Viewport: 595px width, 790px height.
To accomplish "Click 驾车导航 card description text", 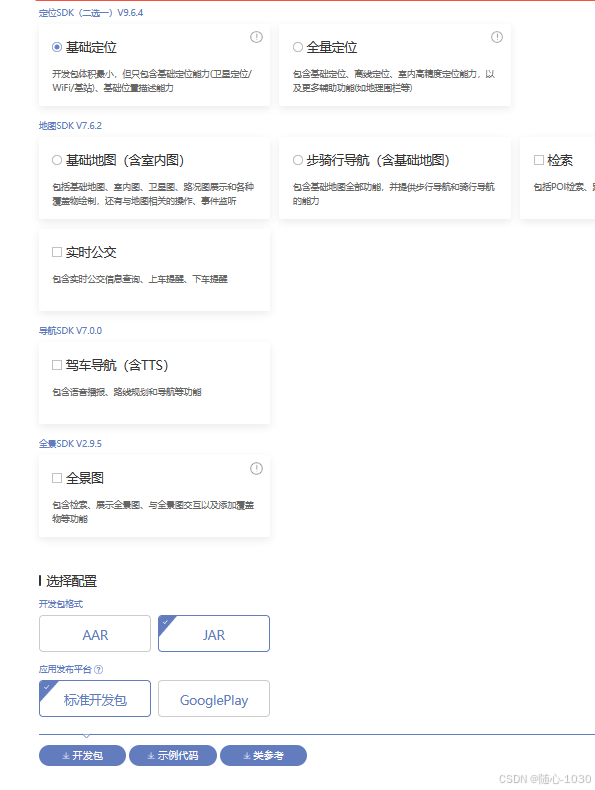I will 126,391.
